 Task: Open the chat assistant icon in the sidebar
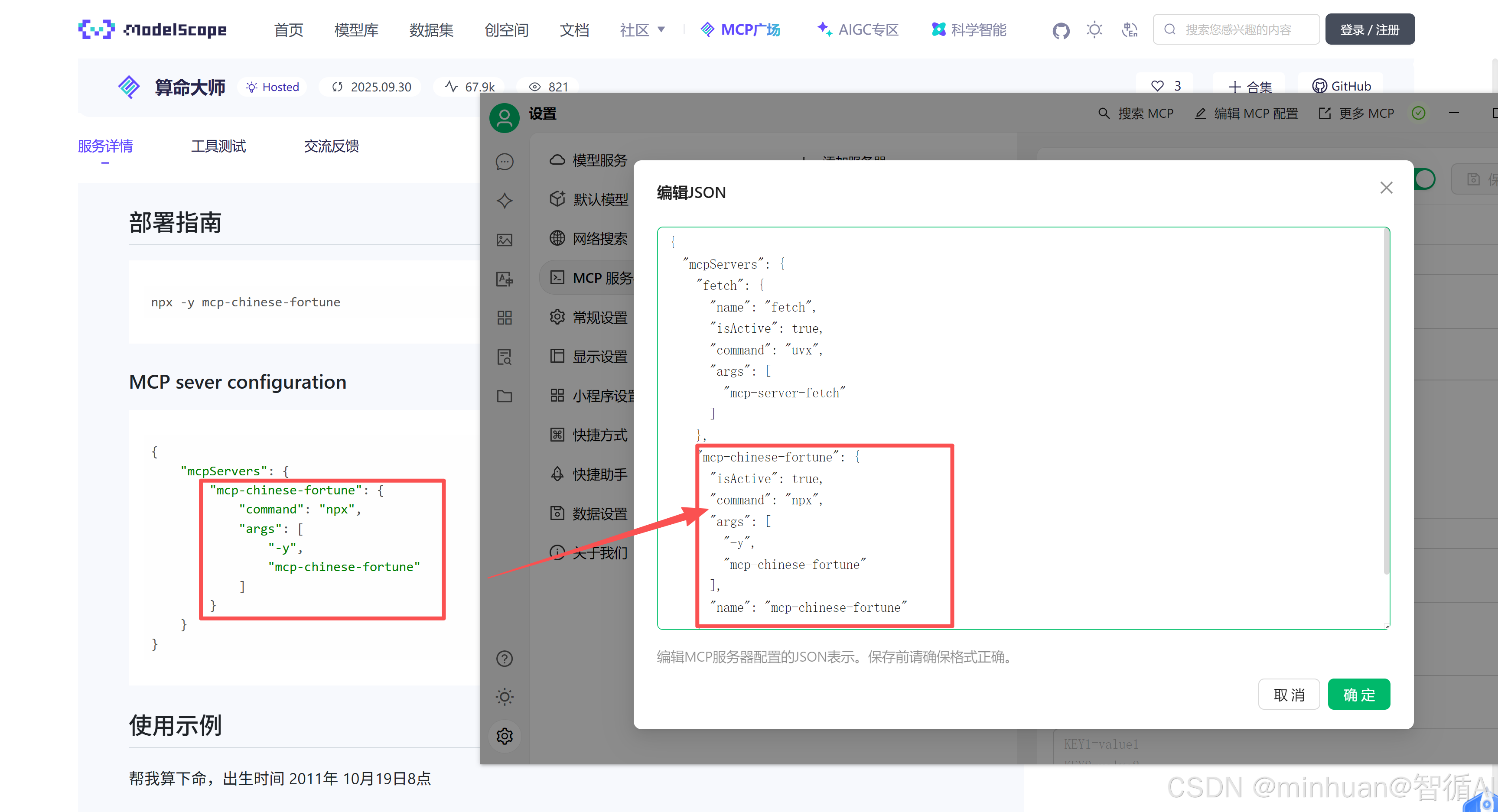pyautogui.click(x=504, y=162)
